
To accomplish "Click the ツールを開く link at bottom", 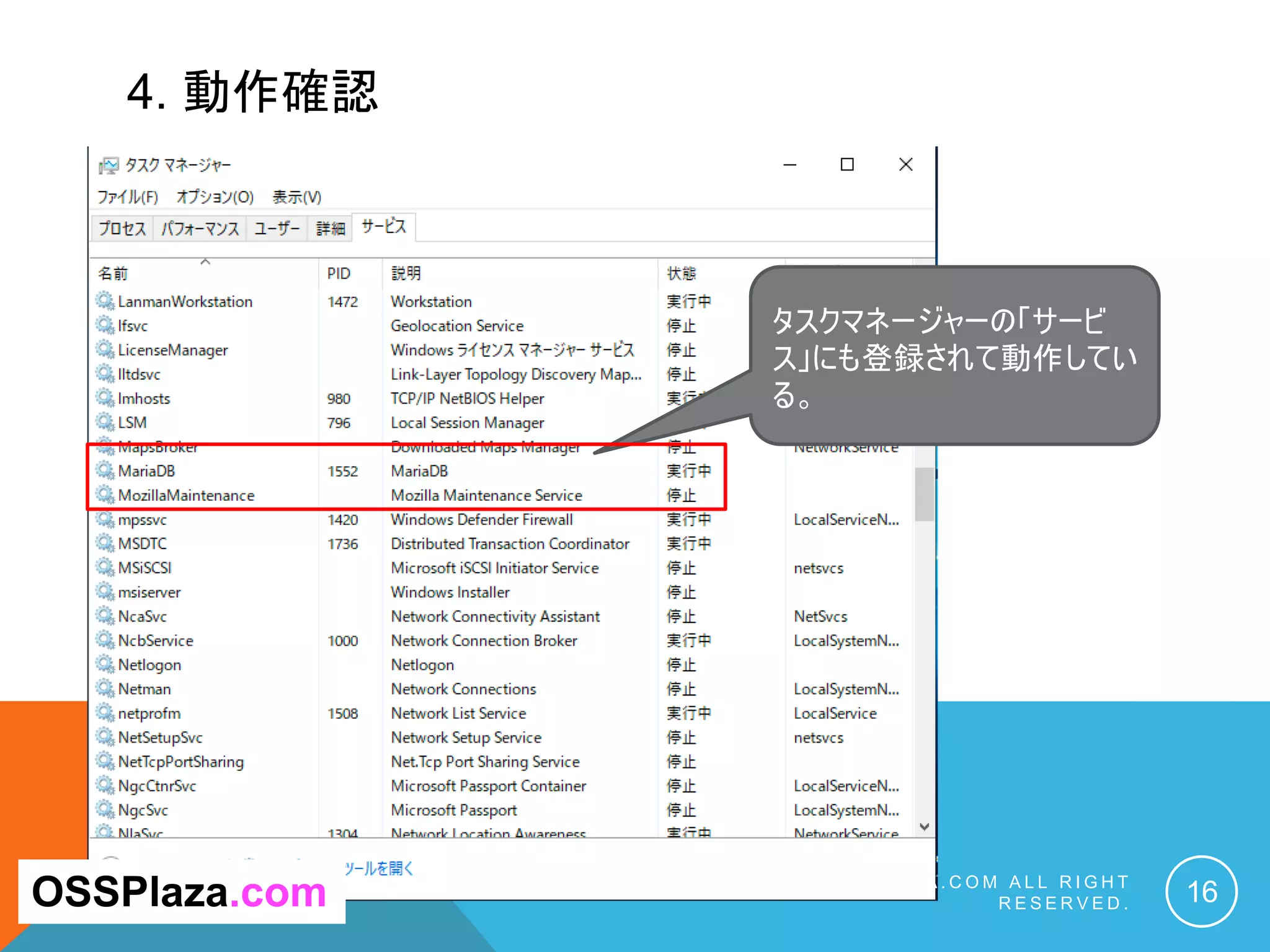I will pos(379,868).
